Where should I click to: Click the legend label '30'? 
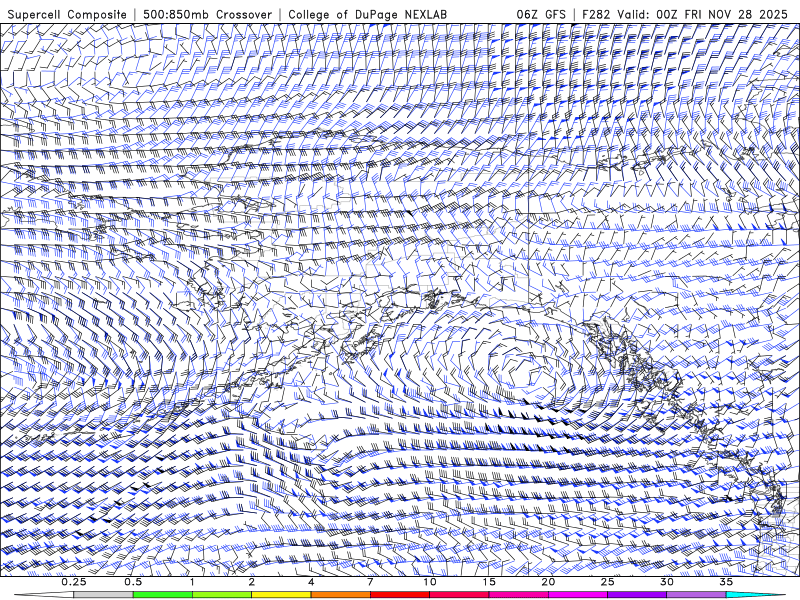pyautogui.click(x=667, y=582)
